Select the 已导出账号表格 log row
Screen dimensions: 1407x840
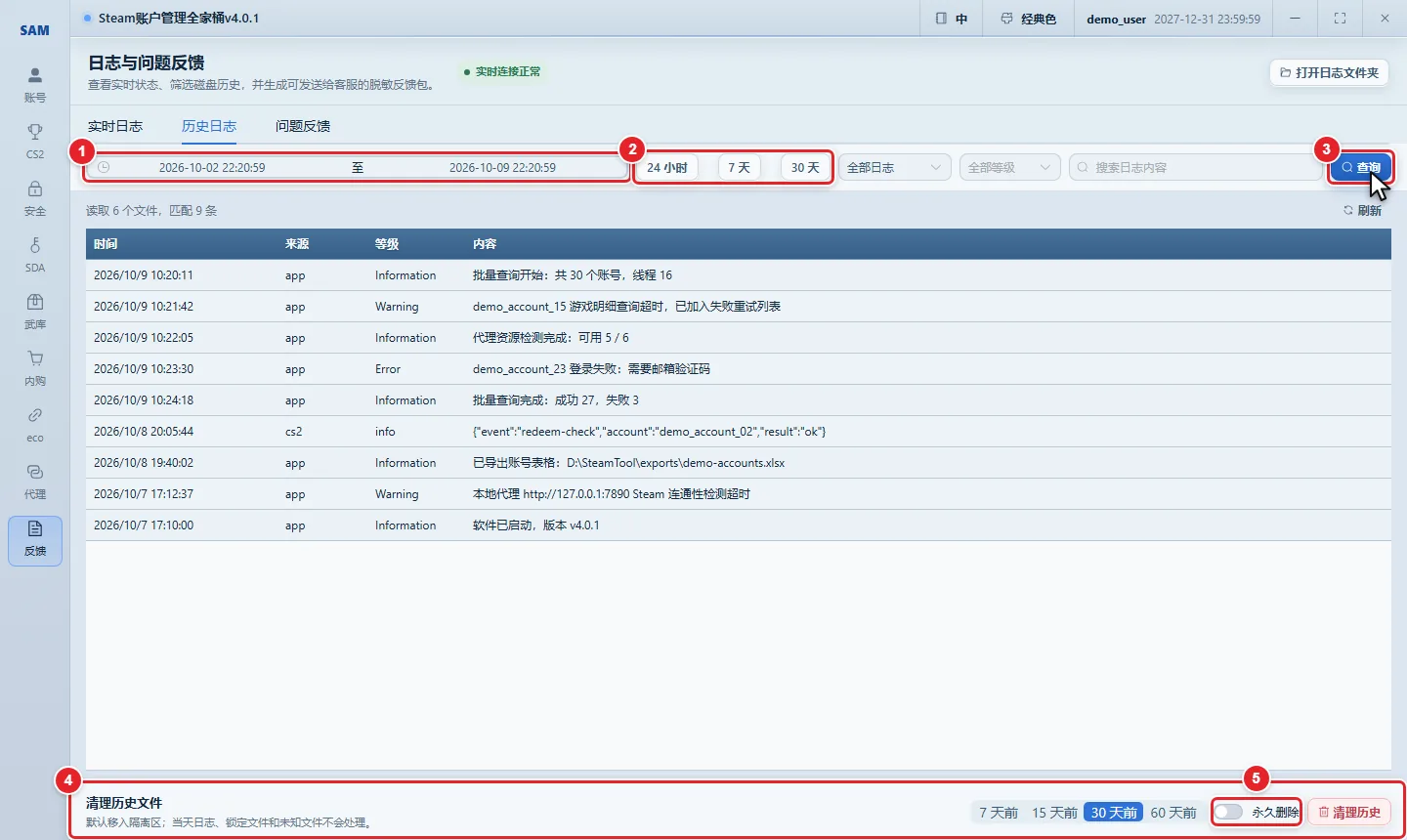click(739, 463)
